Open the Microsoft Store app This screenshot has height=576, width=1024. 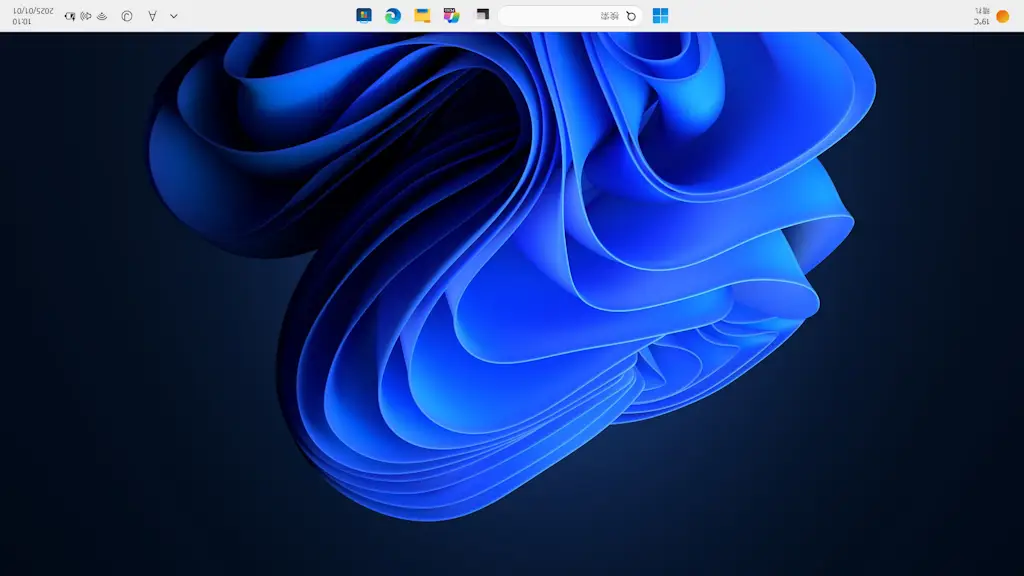tap(364, 16)
